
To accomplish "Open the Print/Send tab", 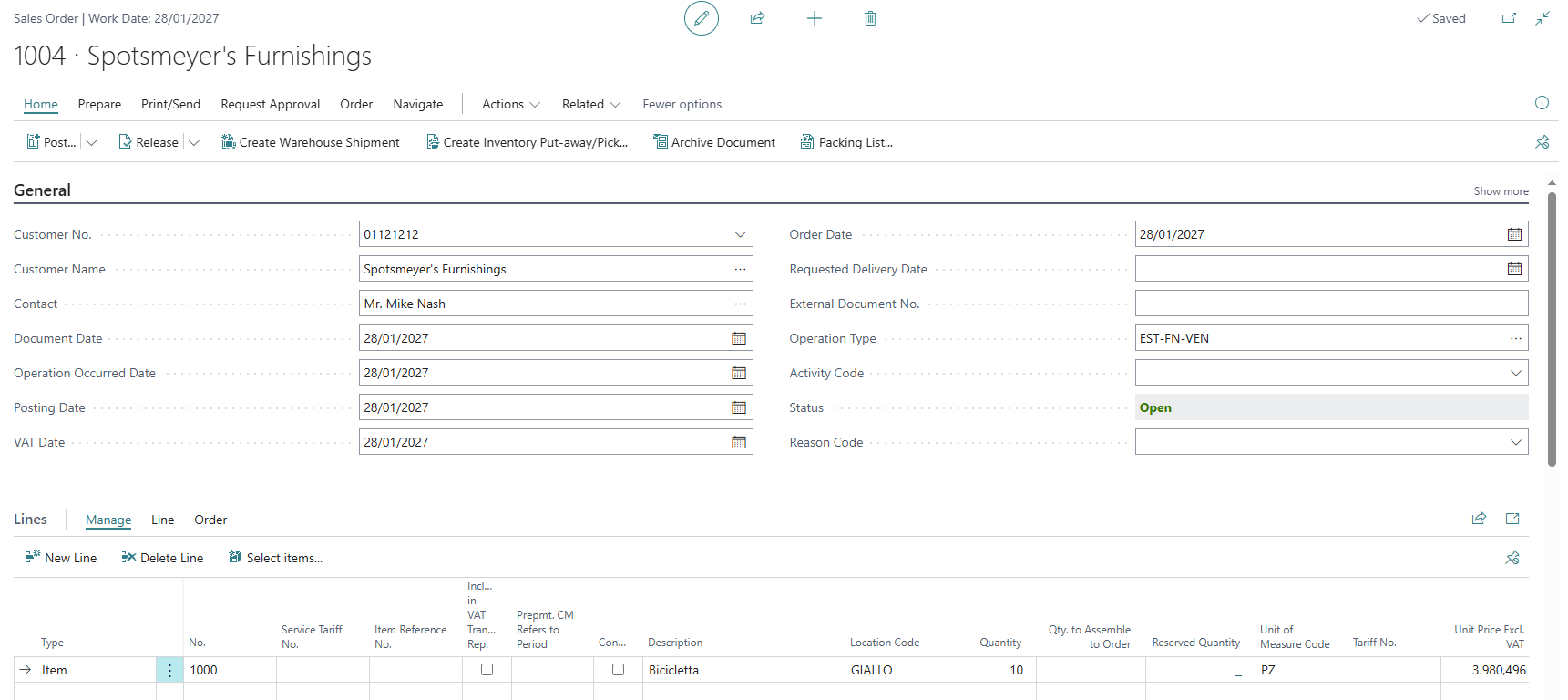I will click(170, 104).
